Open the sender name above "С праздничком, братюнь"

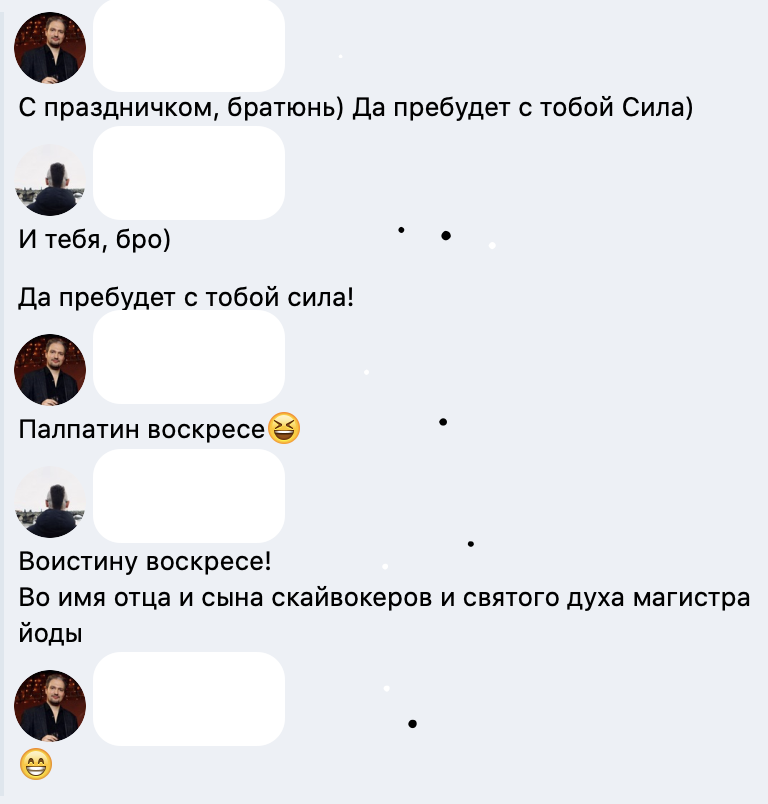(x=189, y=46)
